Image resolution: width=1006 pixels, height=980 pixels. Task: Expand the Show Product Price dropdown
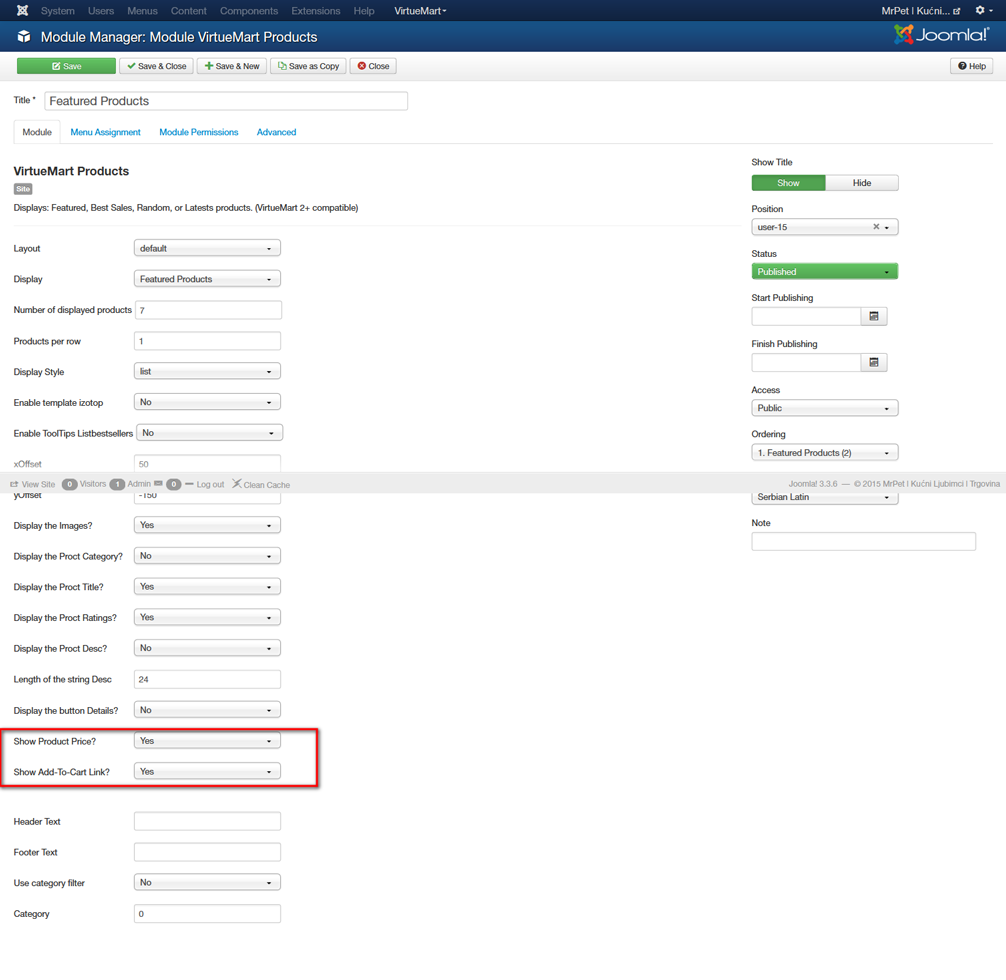tap(207, 741)
